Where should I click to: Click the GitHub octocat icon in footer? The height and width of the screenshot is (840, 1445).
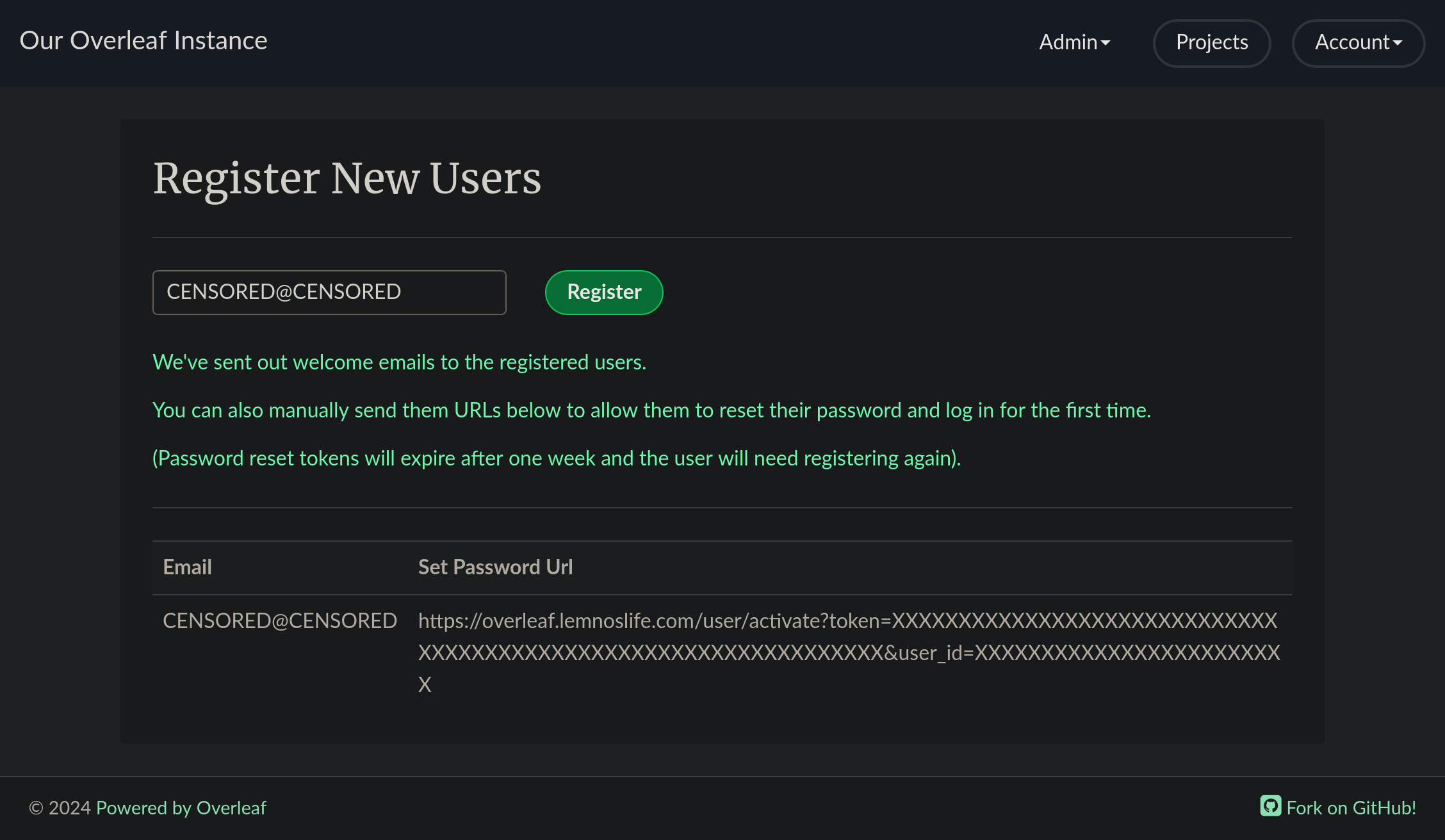[x=1270, y=806]
